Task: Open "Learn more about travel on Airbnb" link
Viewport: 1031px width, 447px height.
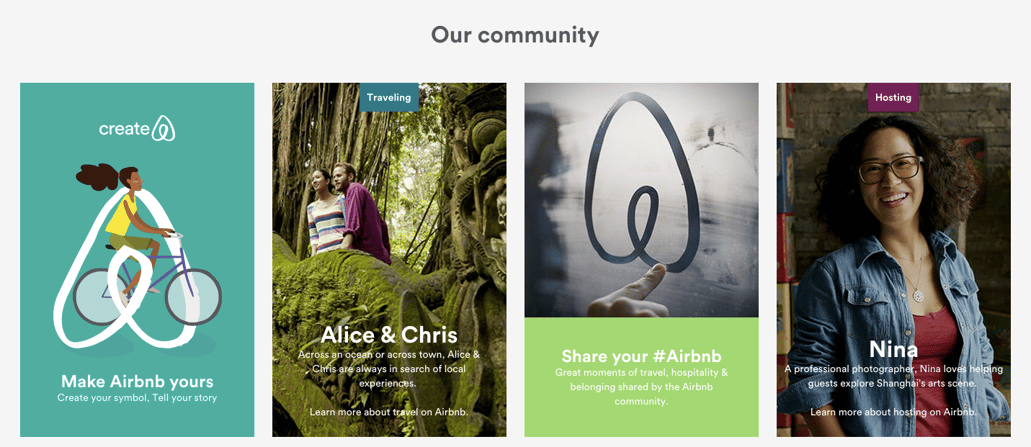Action: coord(389,412)
